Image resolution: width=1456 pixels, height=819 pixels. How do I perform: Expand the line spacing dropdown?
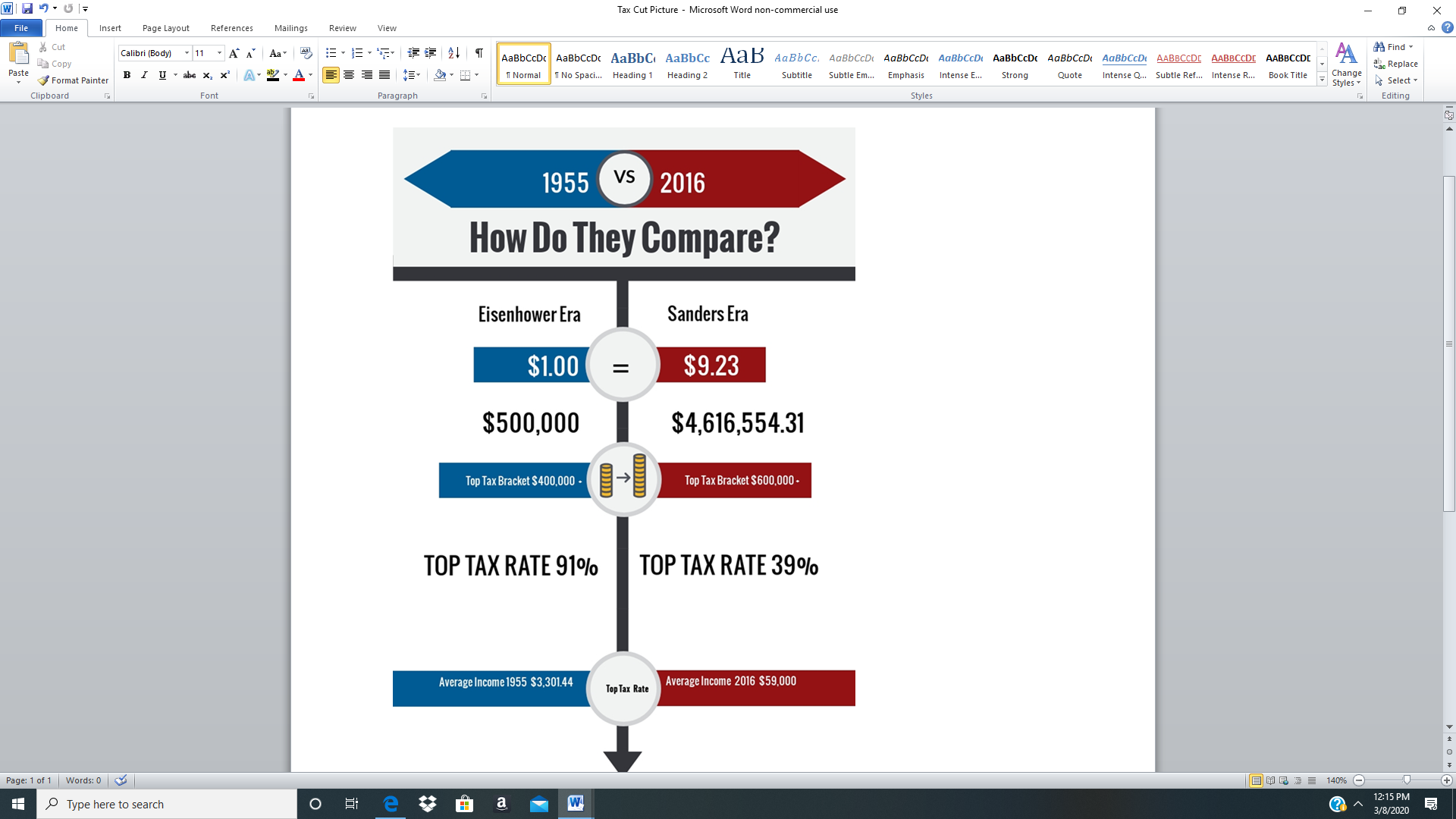point(418,75)
